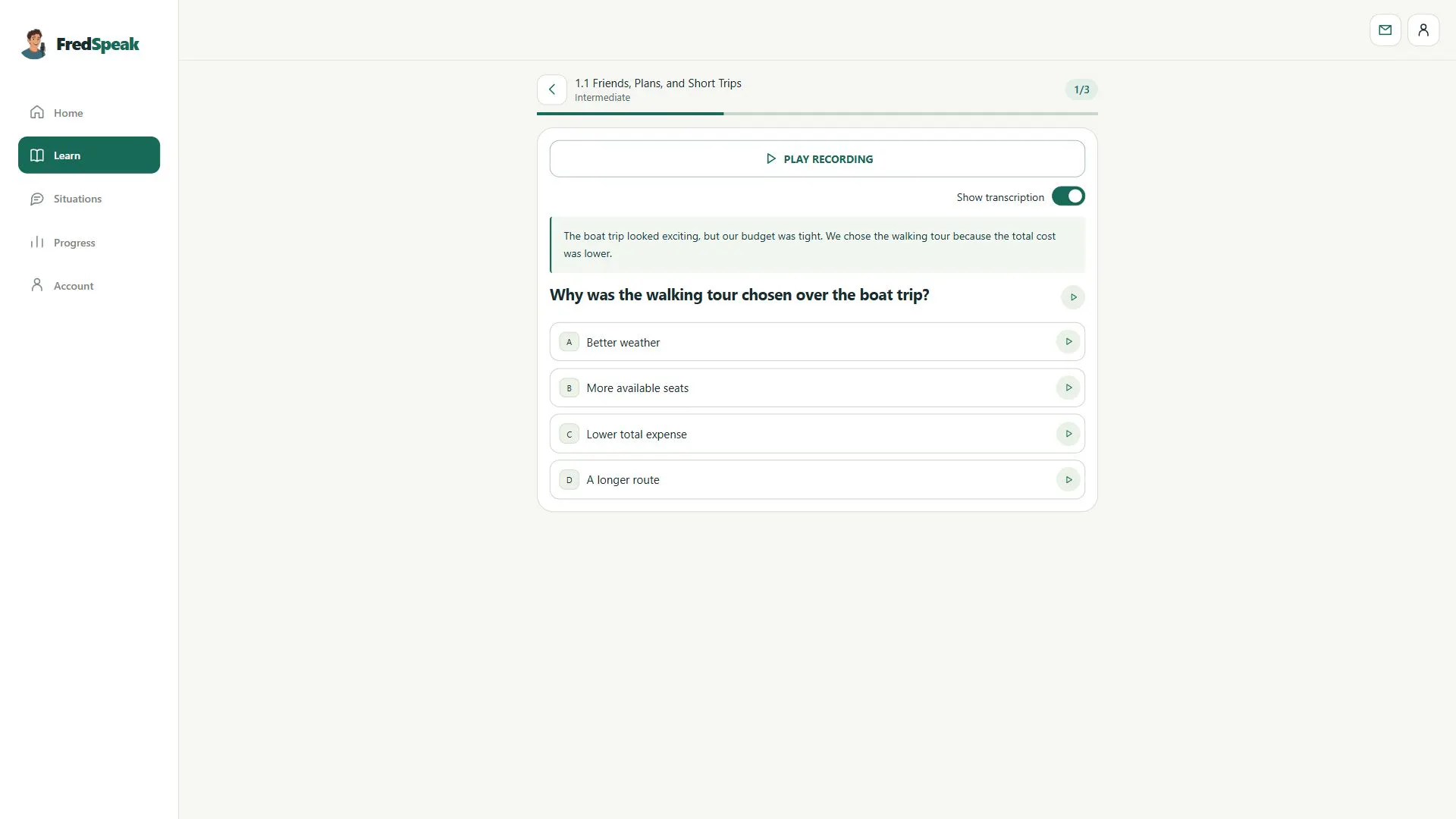
Task: Click the question 'Why was the walking tour chosen'
Action: click(739, 295)
